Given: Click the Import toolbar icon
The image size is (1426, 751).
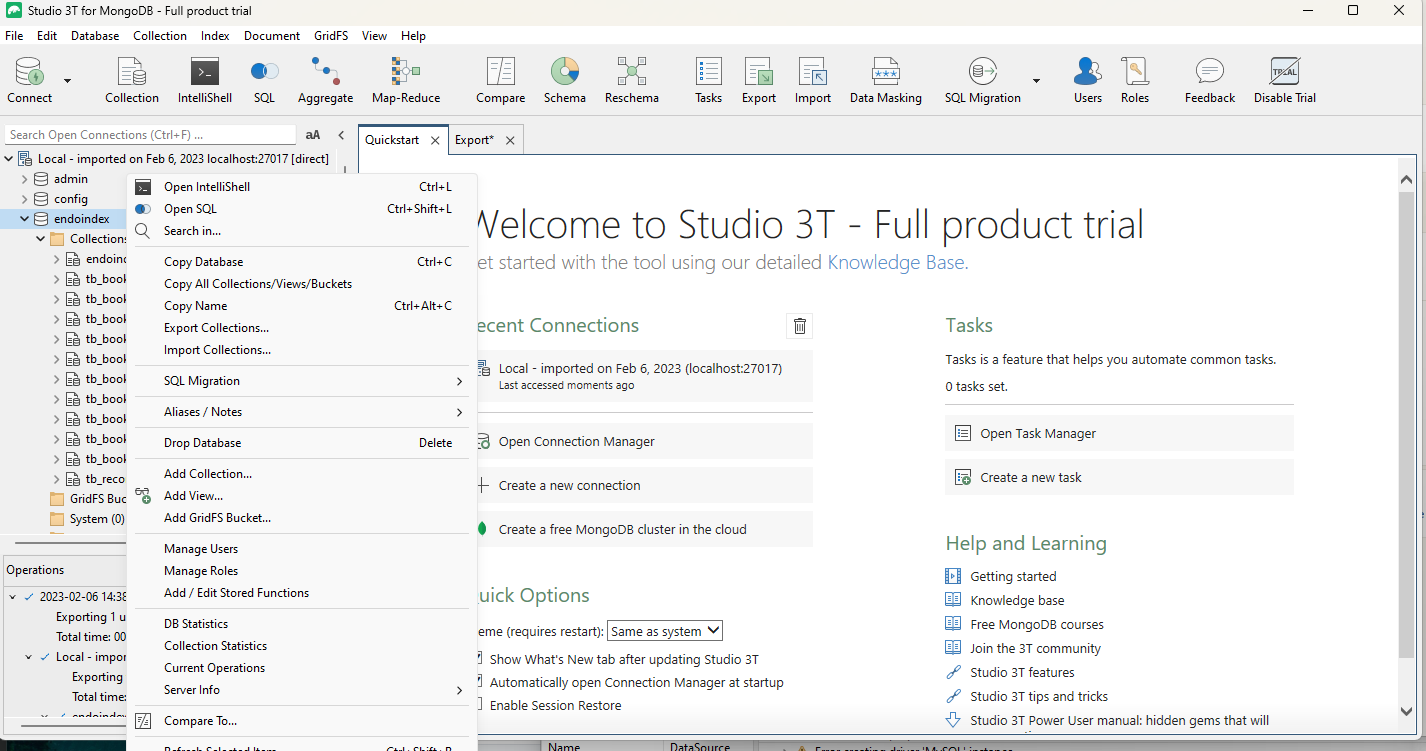Looking at the screenshot, I should (812, 79).
